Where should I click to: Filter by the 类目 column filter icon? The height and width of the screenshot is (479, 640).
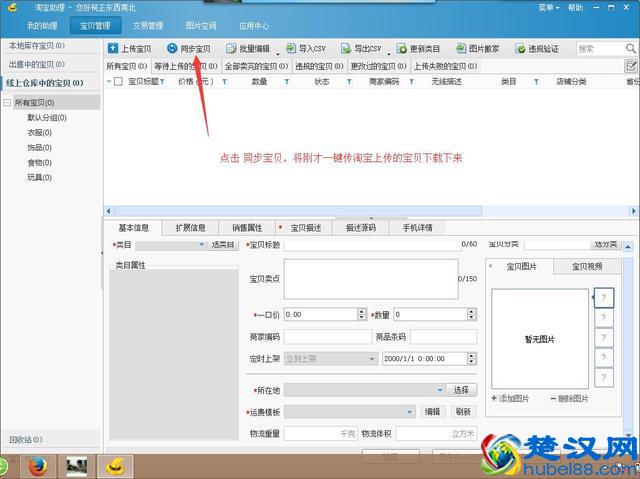(x=536, y=82)
